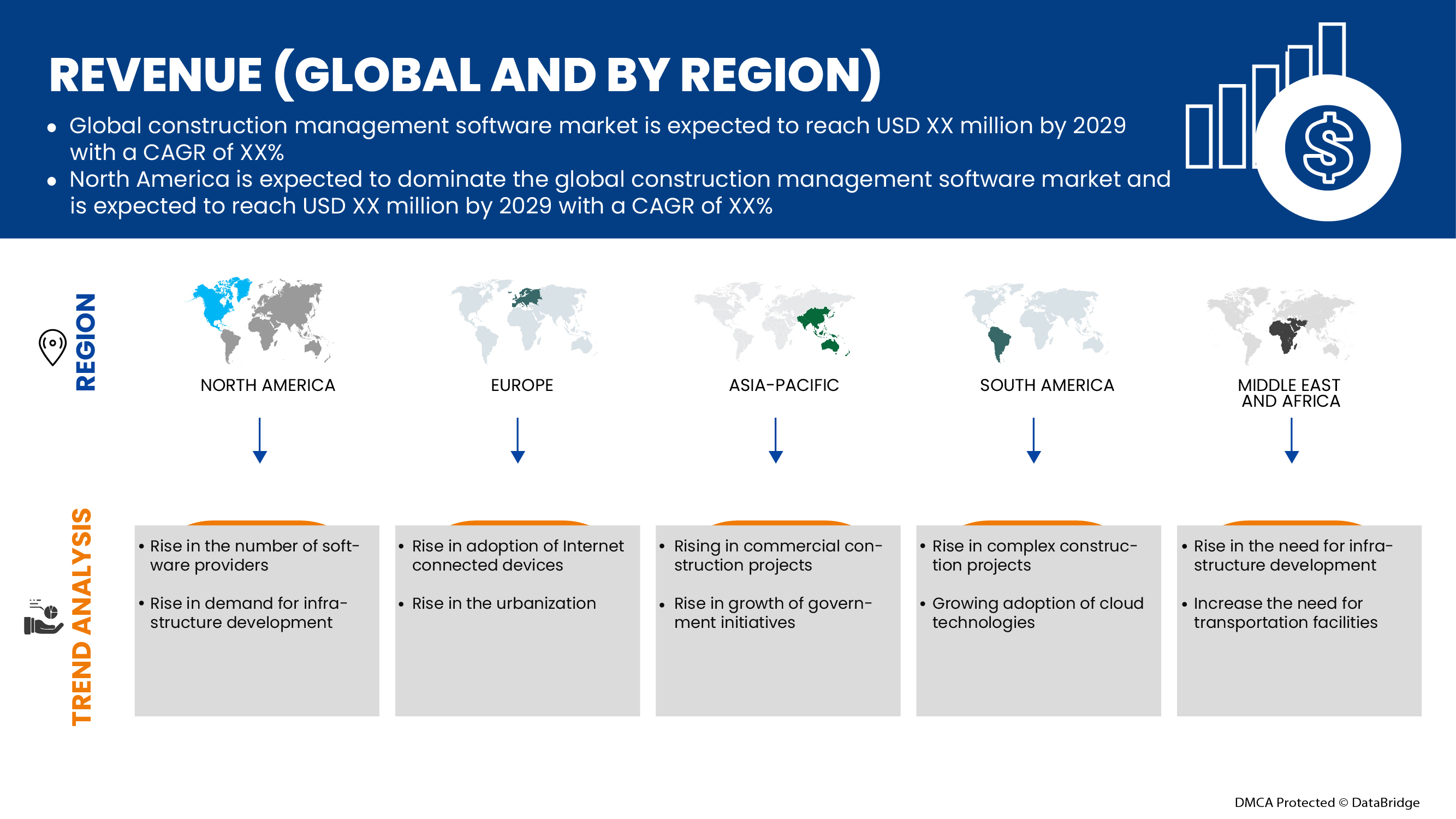Screen dimensions: 1456x819
Task: Click the Revenue Global and By Region title
Action: point(463,75)
